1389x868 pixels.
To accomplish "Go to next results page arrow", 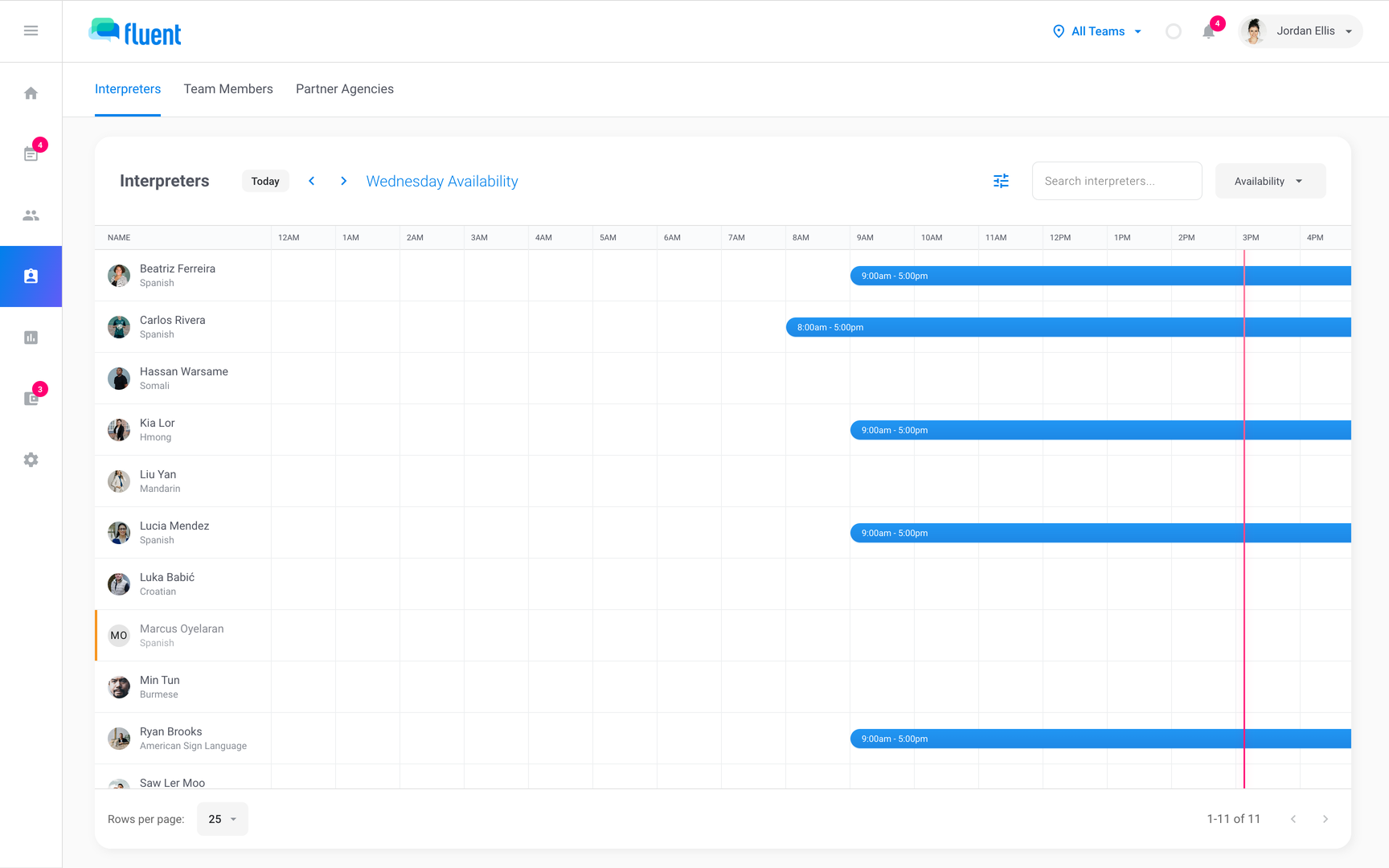I will coord(1325,819).
